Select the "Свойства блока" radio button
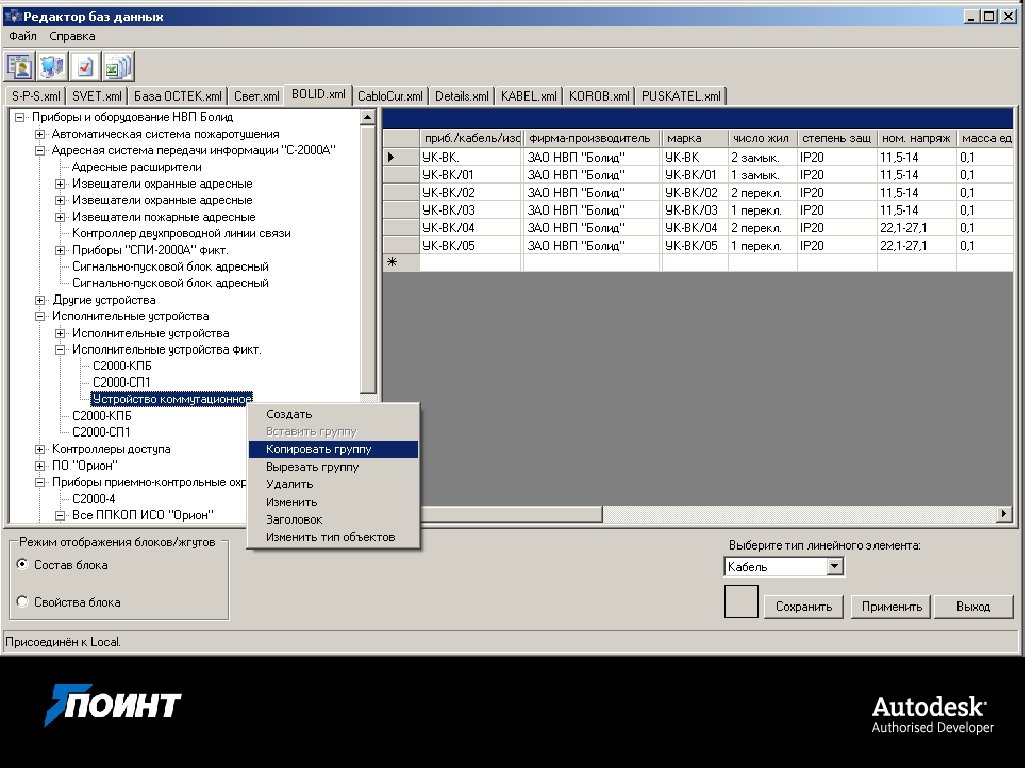 (22, 602)
